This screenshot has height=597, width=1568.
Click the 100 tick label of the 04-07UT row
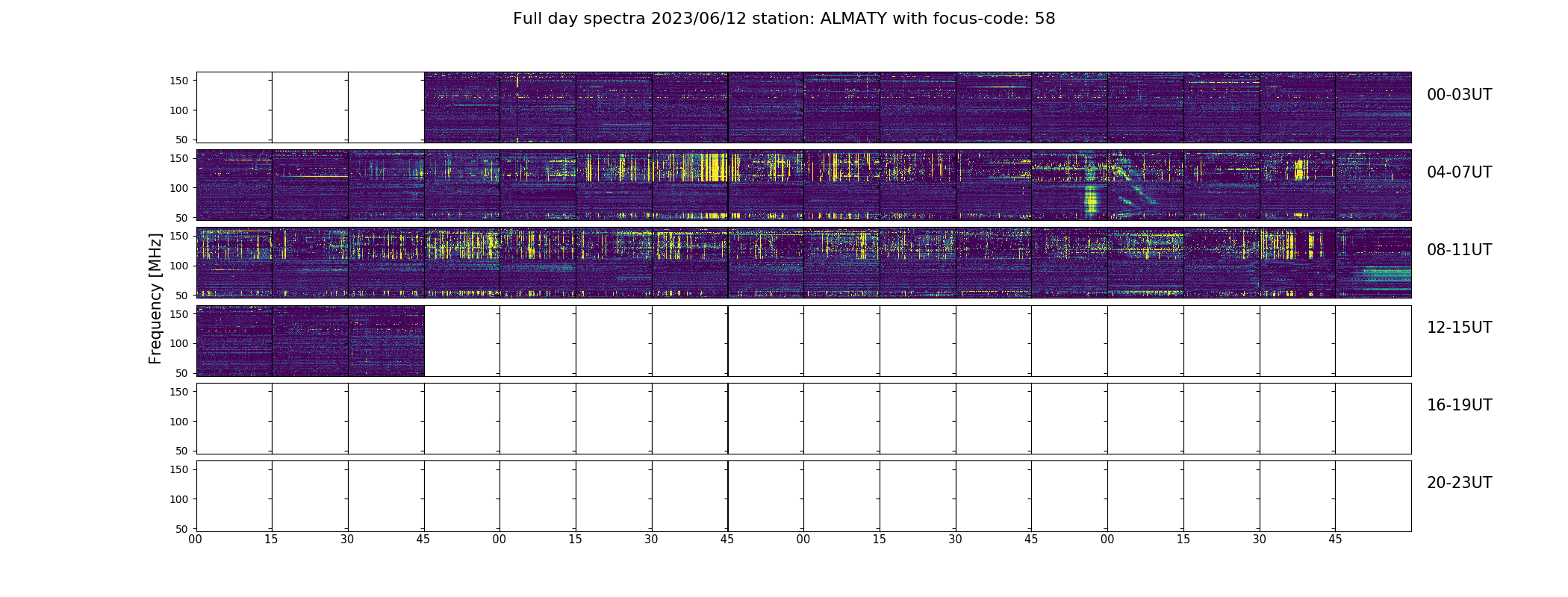[x=181, y=188]
